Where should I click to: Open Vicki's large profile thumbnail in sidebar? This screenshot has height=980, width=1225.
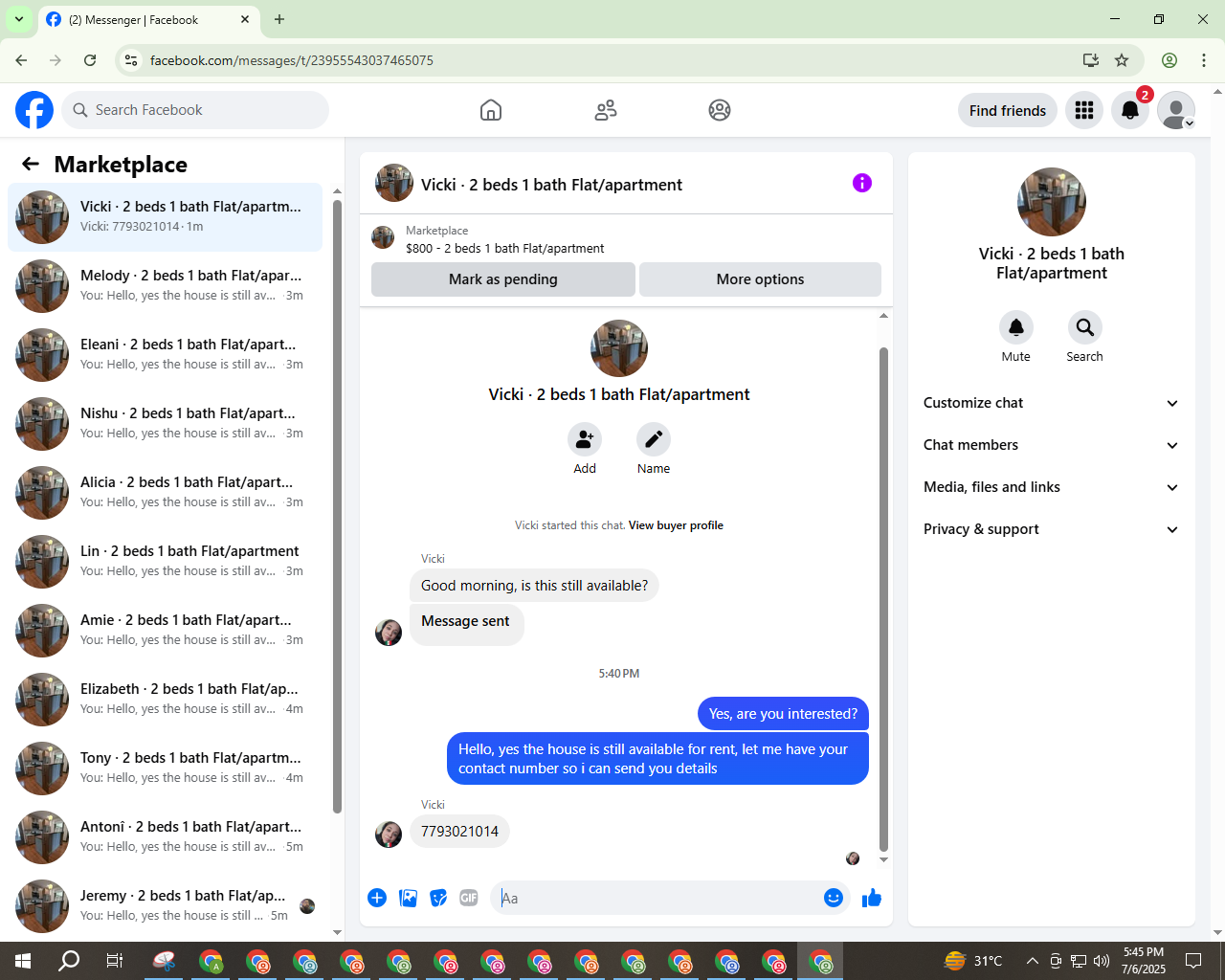1052,202
